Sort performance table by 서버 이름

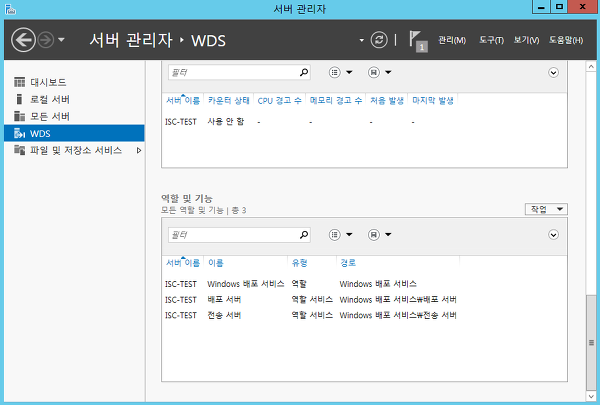coord(183,101)
